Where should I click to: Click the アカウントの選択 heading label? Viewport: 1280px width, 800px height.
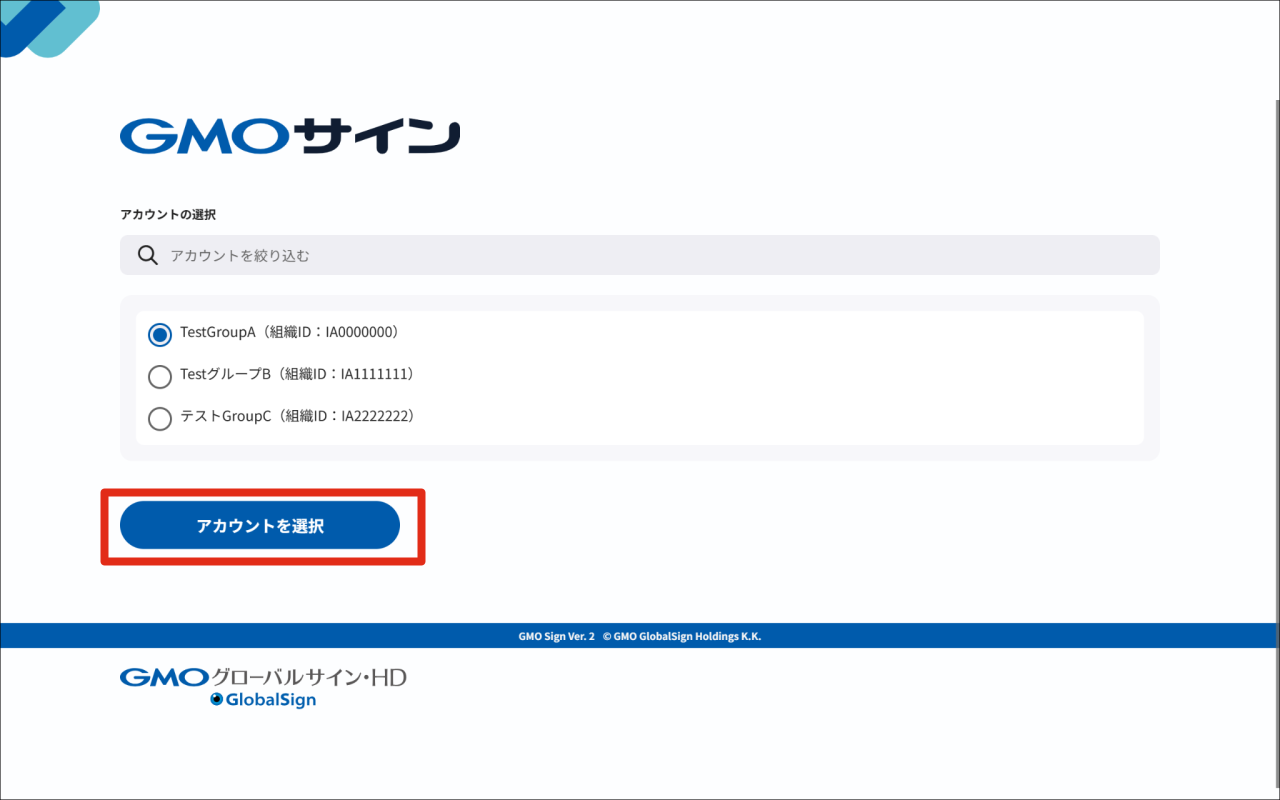point(168,215)
